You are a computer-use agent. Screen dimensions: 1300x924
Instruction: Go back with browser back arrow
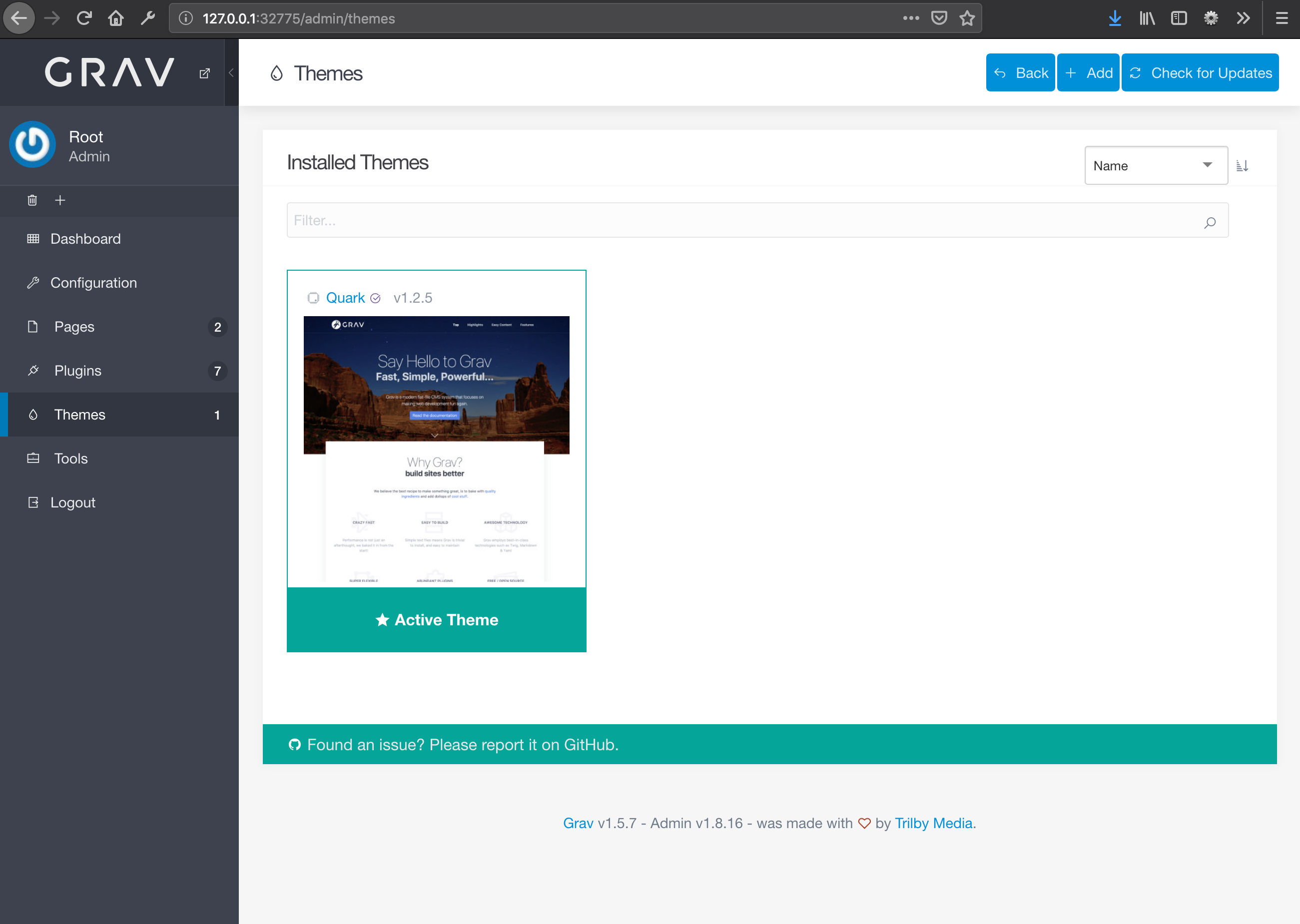coord(19,18)
